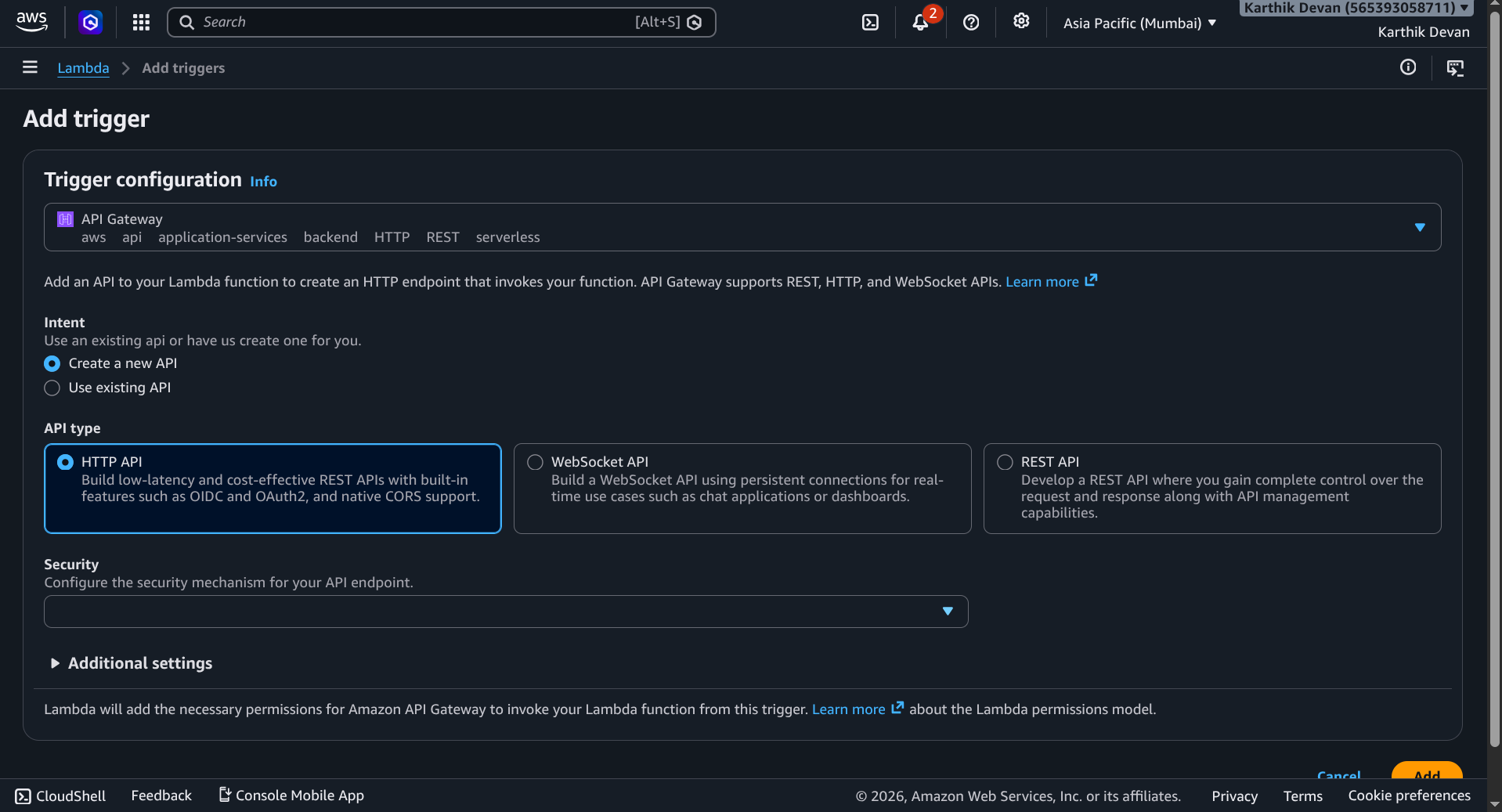
Task: Launch CloudShell from top bar icon
Action: tap(870, 22)
